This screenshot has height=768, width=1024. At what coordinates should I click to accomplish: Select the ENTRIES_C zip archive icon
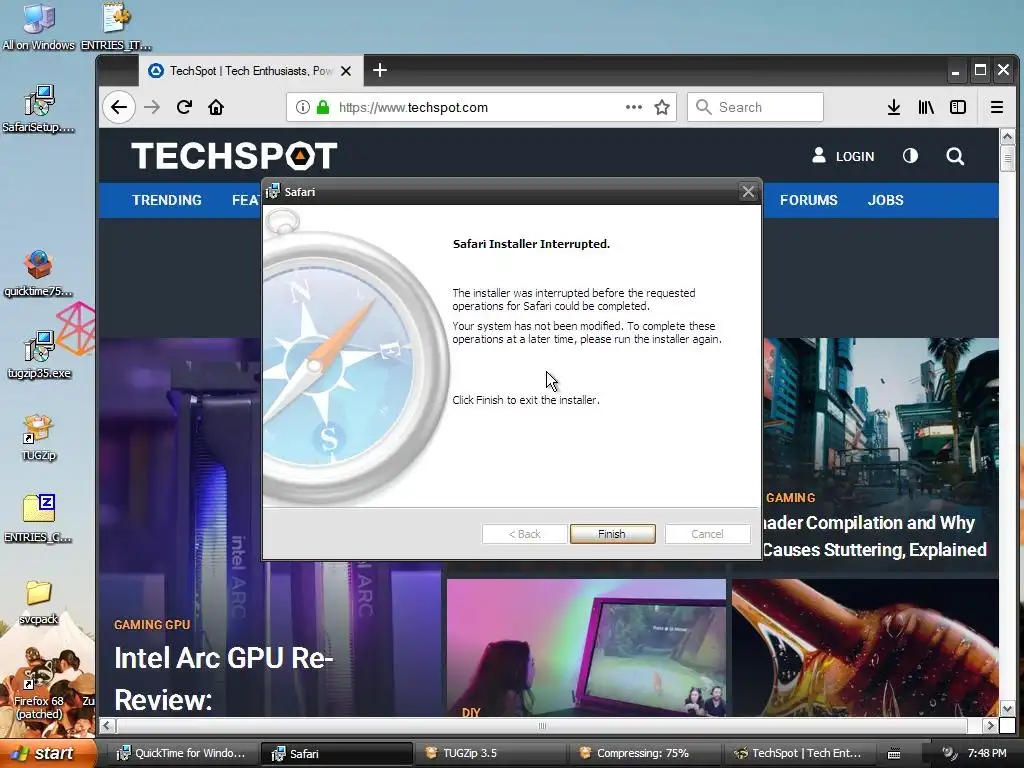(39, 519)
